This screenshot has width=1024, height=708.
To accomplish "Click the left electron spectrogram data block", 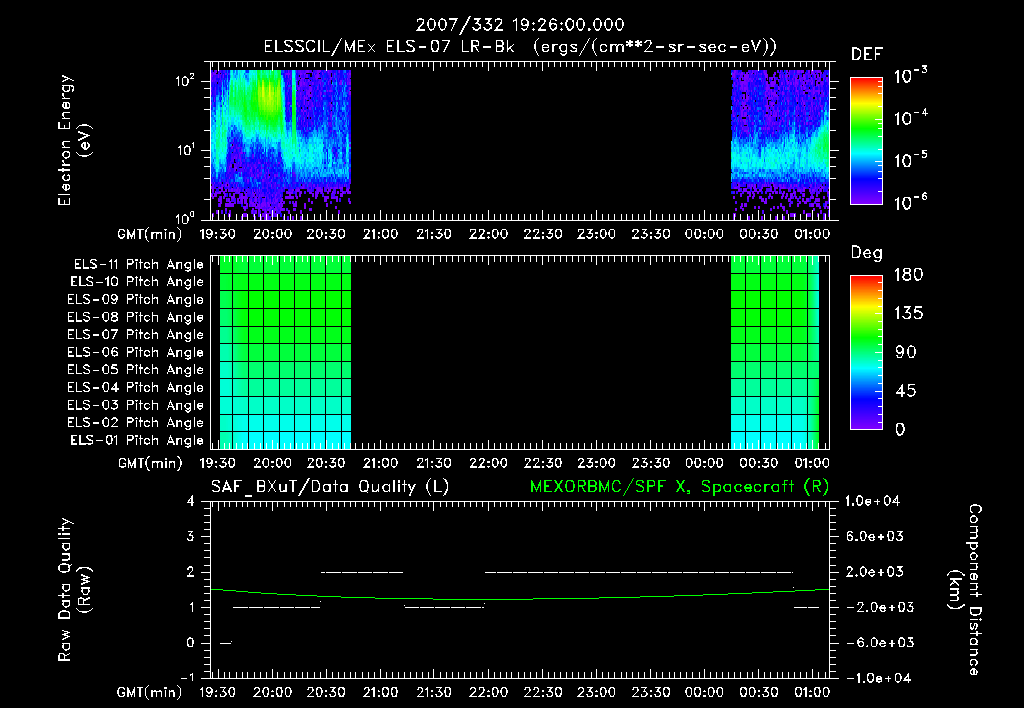I will coord(281,144).
